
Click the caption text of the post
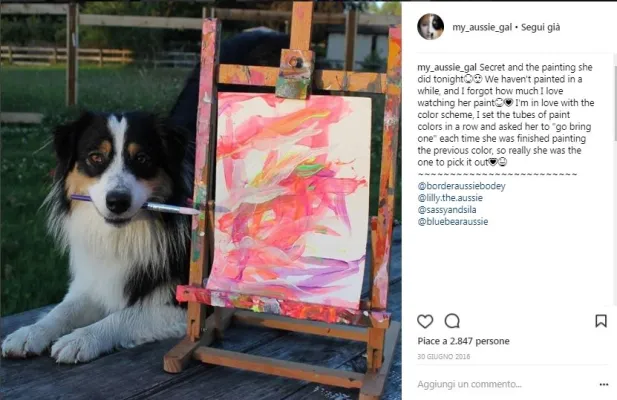point(506,115)
